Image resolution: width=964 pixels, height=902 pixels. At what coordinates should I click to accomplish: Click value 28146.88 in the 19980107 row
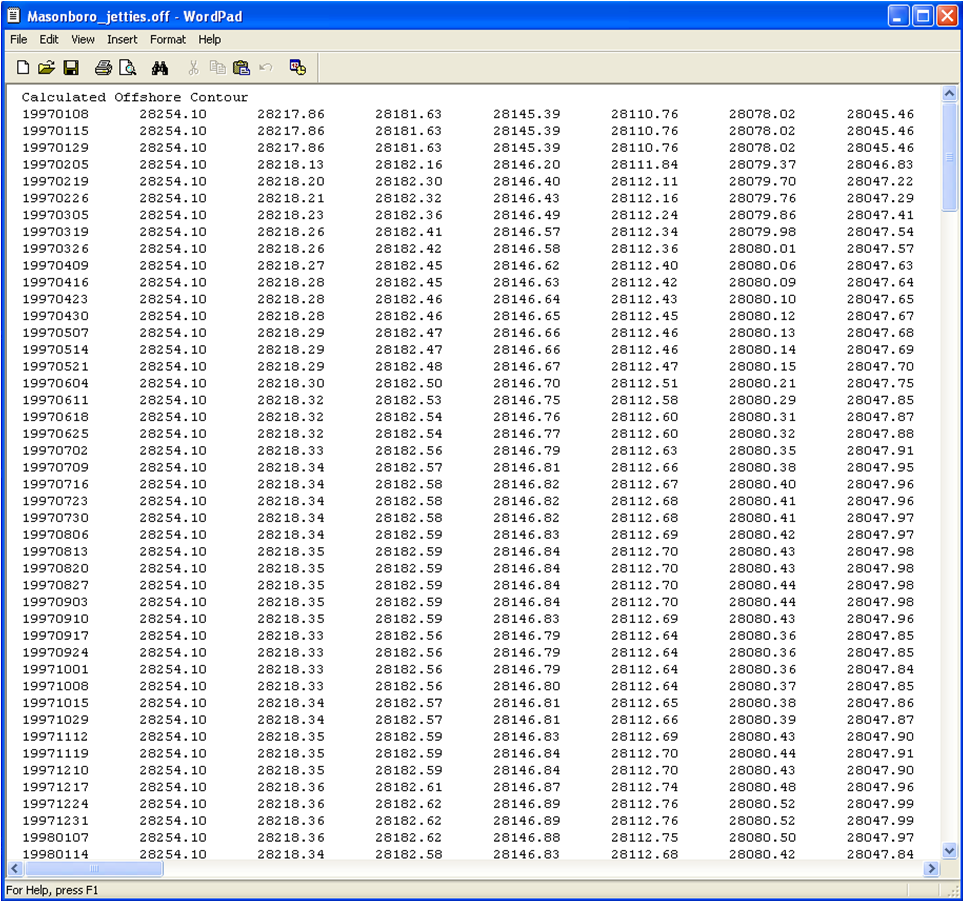(526, 837)
